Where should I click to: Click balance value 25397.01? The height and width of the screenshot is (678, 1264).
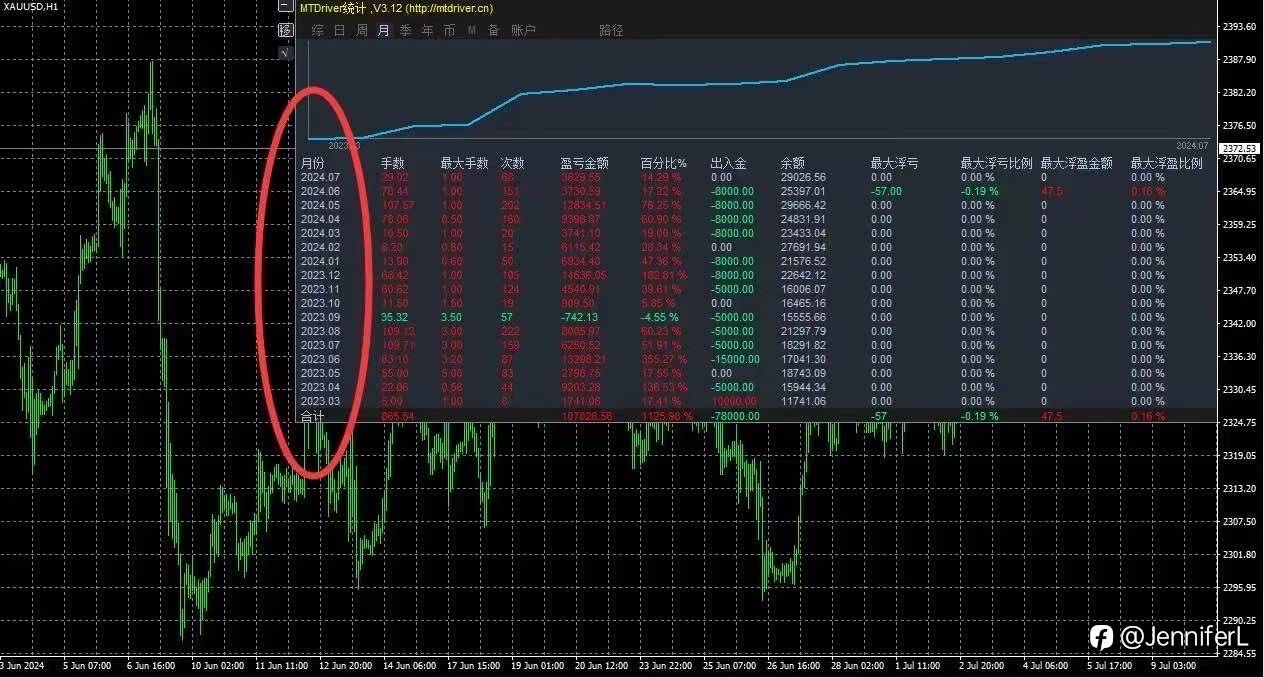pyautogui.click(x=803, y=190)
